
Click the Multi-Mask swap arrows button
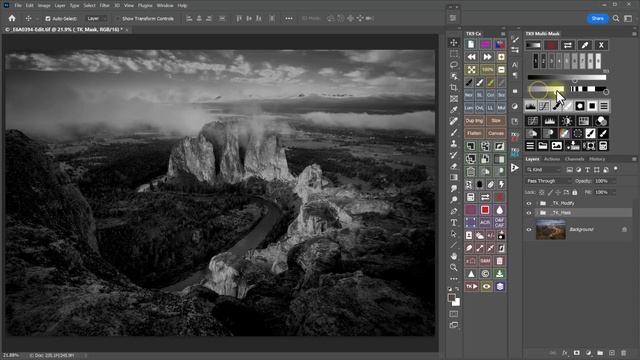(568, 45)
